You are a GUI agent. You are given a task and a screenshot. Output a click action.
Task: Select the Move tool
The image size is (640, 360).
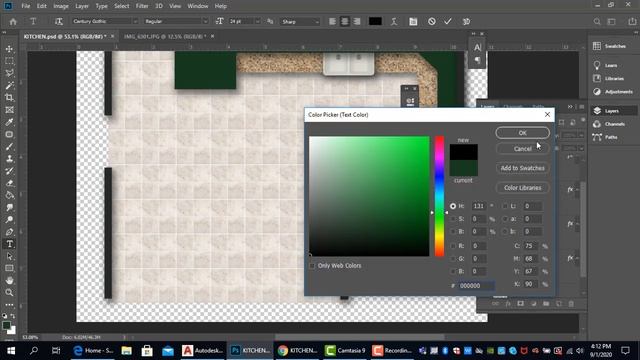point(9,49)
